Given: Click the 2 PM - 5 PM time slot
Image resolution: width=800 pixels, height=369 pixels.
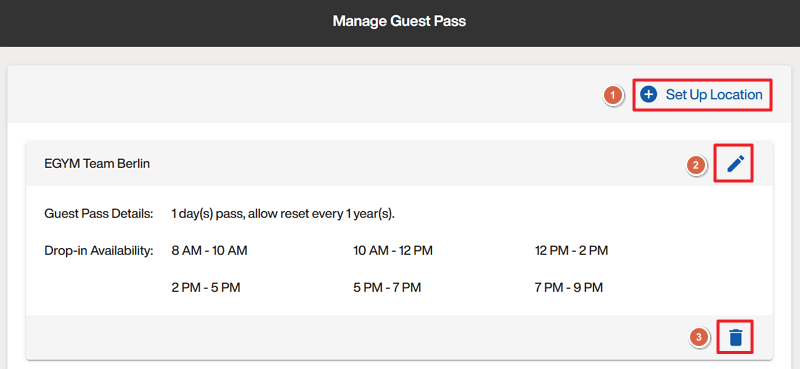Looking at the screenshot, I should [206, 288].
